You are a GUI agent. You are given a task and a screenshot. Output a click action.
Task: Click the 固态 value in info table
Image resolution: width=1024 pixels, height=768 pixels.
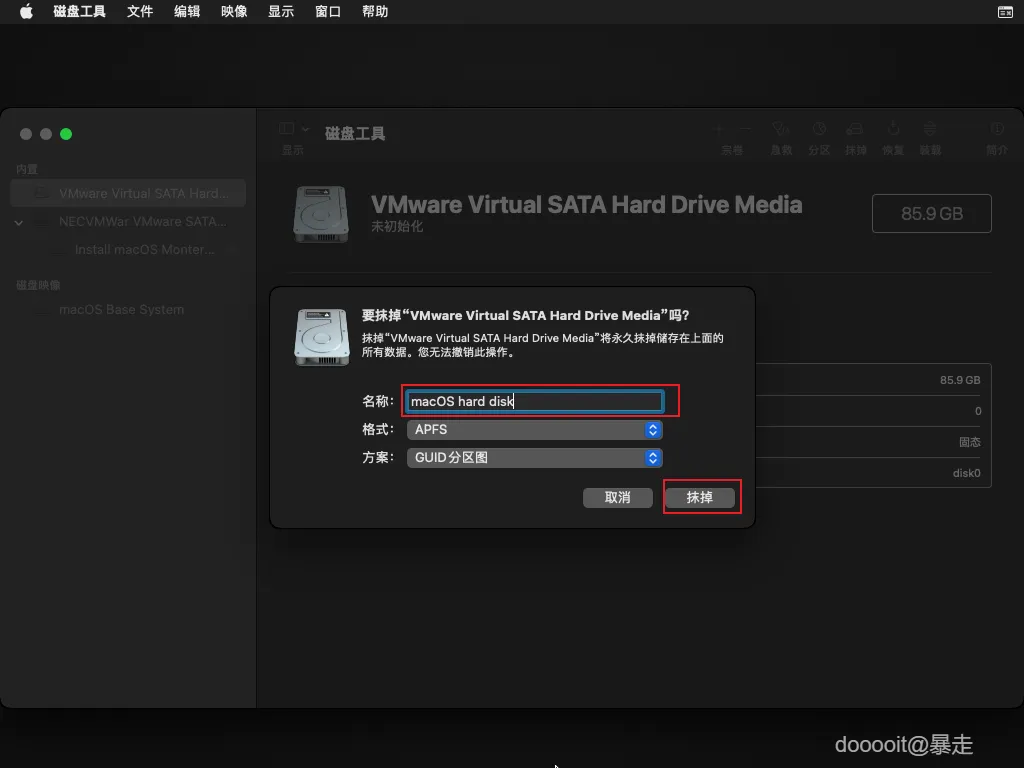tap(970, 442)
